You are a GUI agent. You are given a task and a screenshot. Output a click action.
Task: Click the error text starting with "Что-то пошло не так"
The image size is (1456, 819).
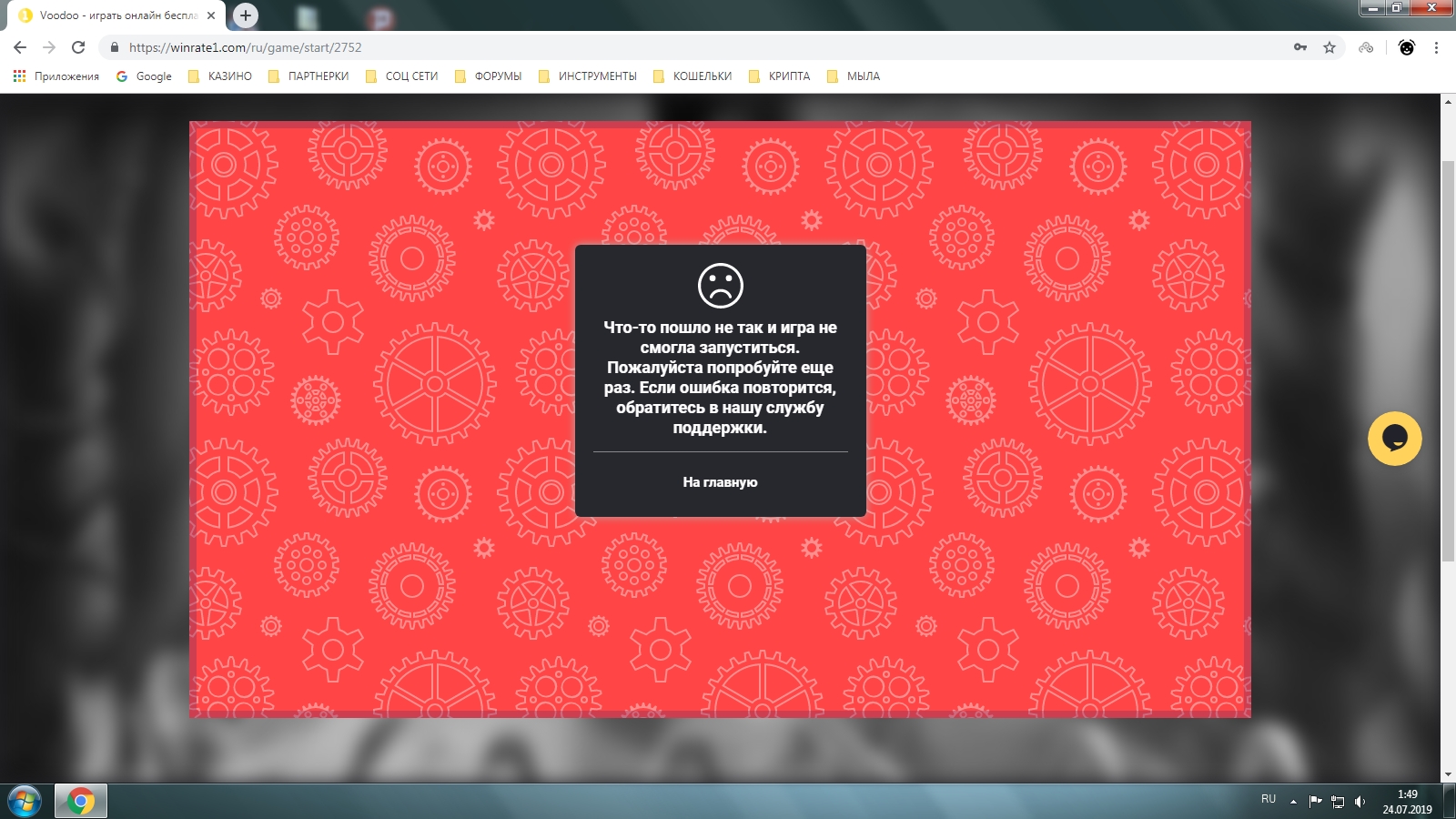tap(720, 378)
